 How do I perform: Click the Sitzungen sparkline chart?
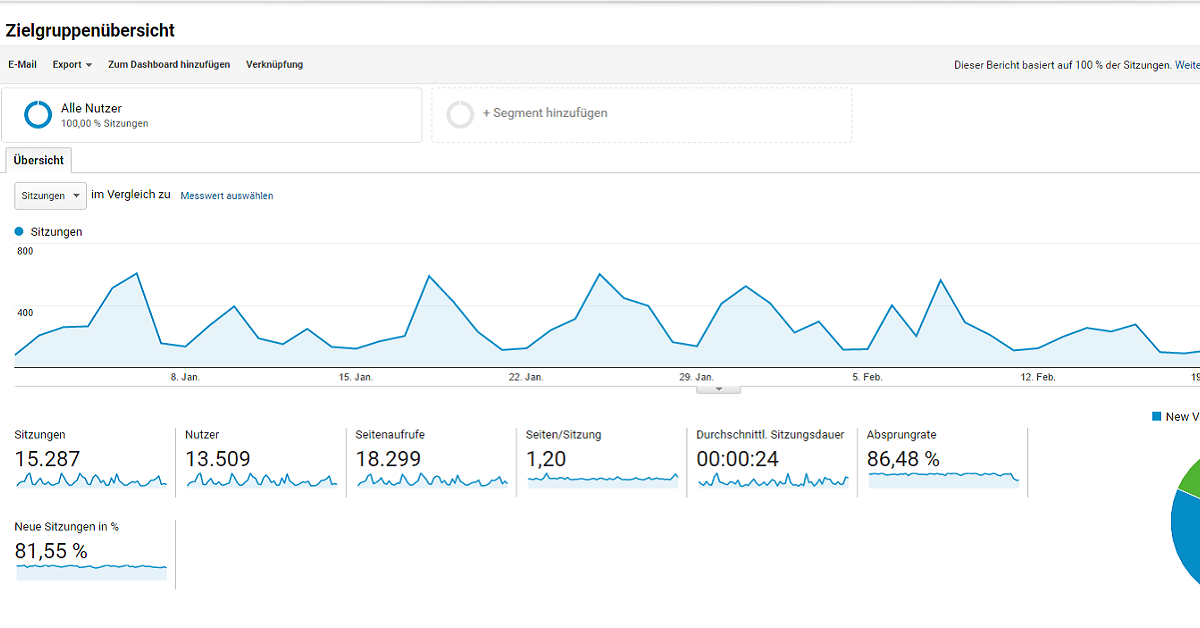[90, 480]
